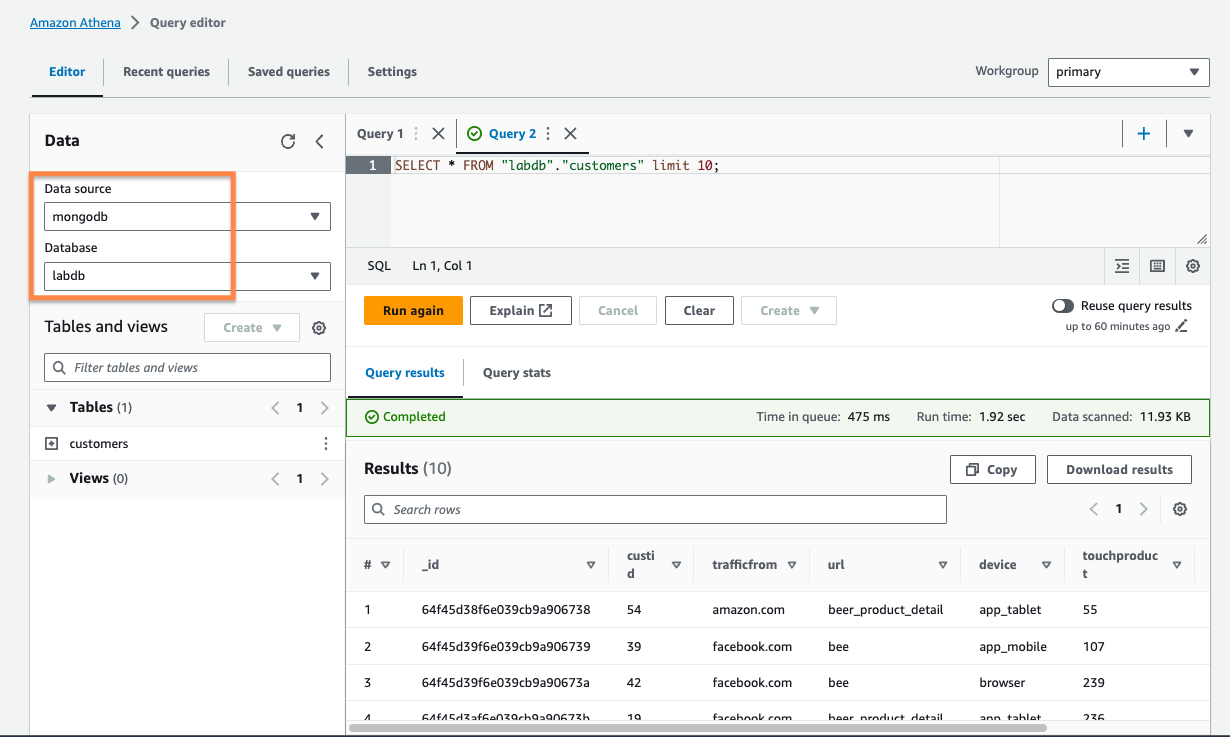Open keyboard shortcuts icon in editor
The height and width of the screenshot is (737, 1230).
pos(1157,266)
